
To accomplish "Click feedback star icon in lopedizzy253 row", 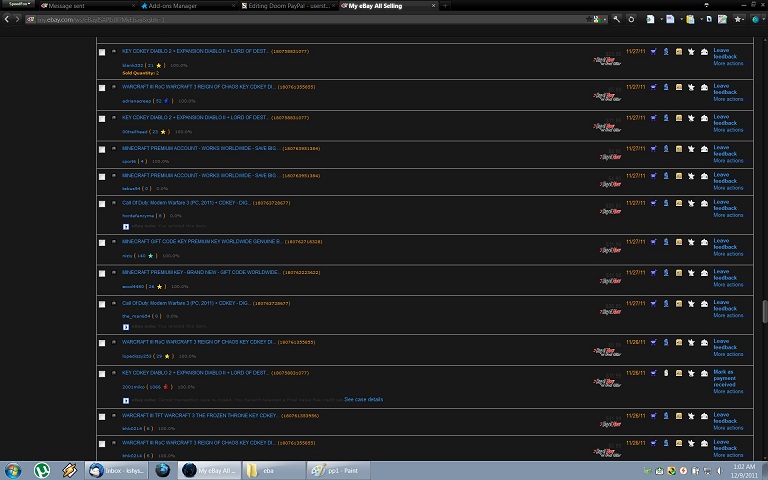I will click(x=691, y=342).
